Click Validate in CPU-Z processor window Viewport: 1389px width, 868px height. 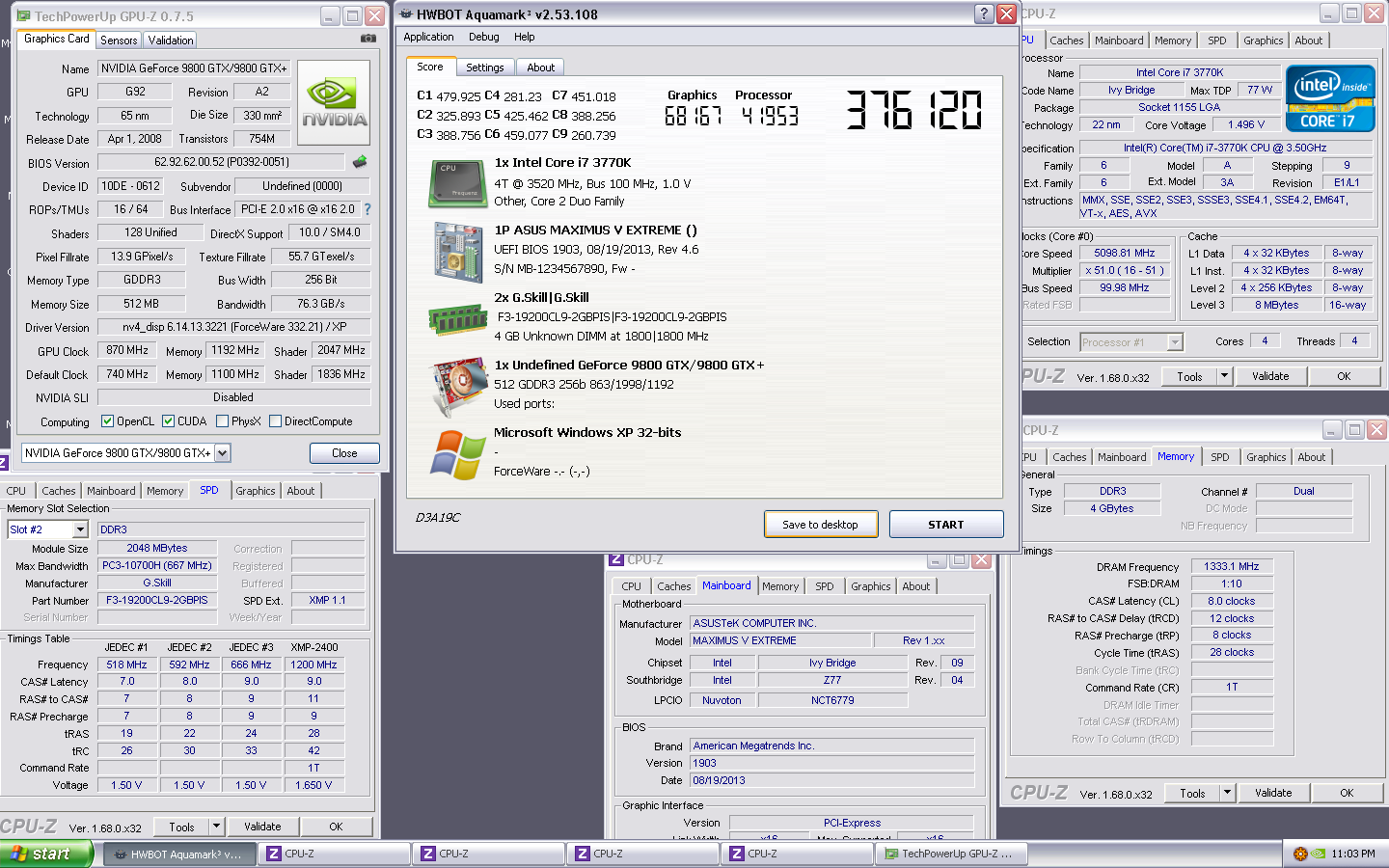pyautogui.click(x=1270, y=376)
